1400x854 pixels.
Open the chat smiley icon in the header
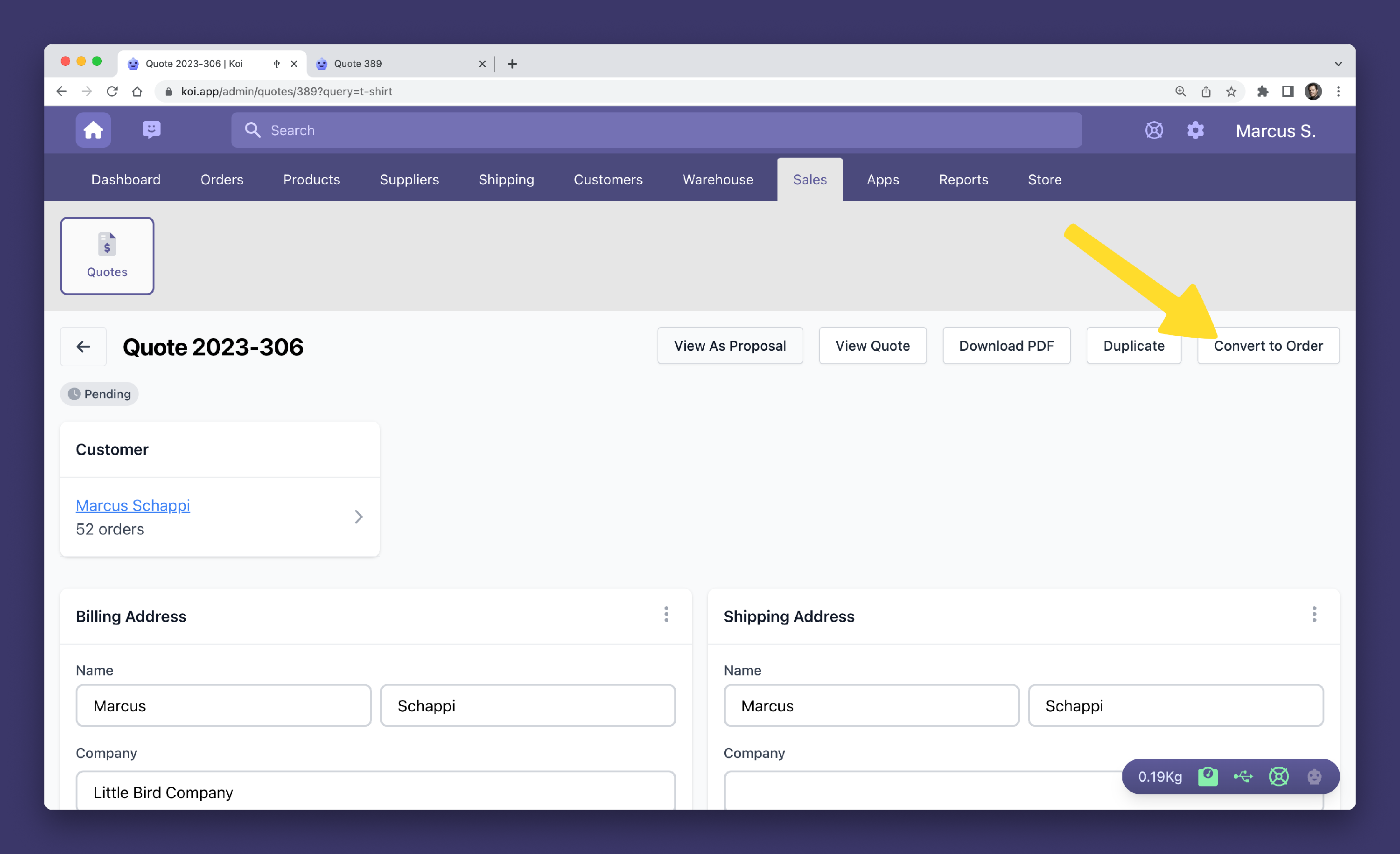pyautogui.click(x=151, y=130)
